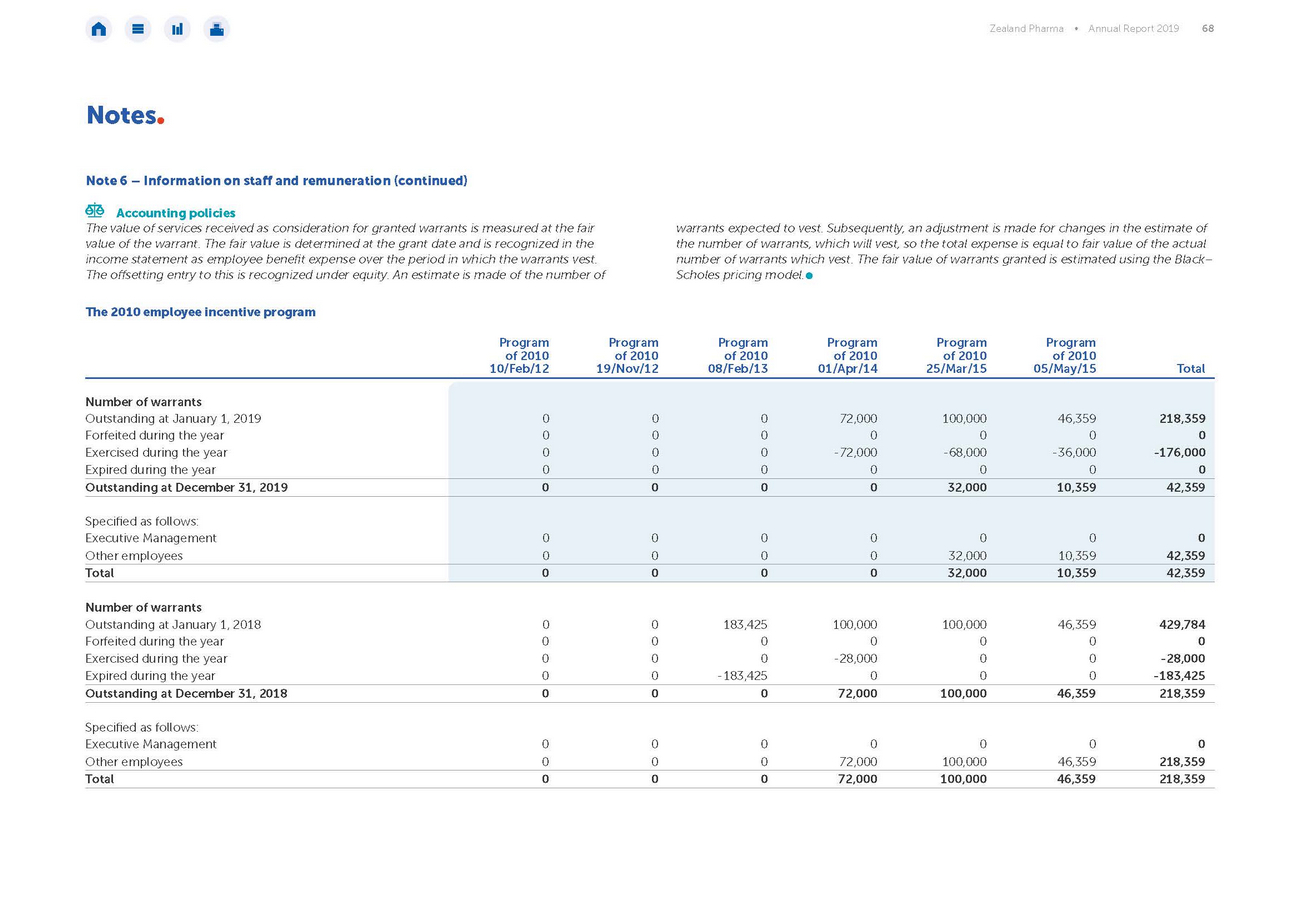The height and width of the screenshot is (919, 1300).
Task: Click the 'Accounting policies' subheading
Action: (x=176, y=213)
